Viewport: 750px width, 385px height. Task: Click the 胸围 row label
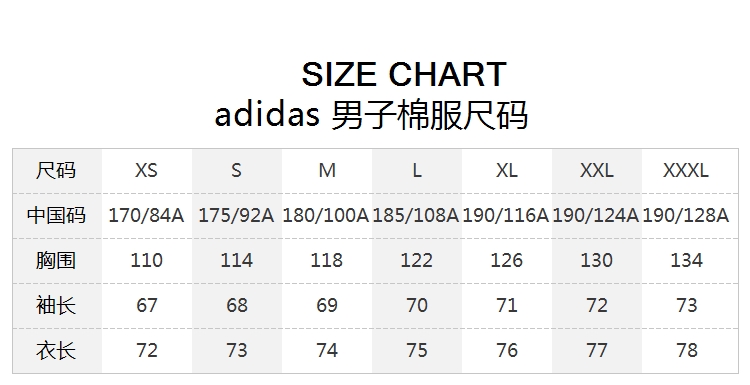click(56, 260)
